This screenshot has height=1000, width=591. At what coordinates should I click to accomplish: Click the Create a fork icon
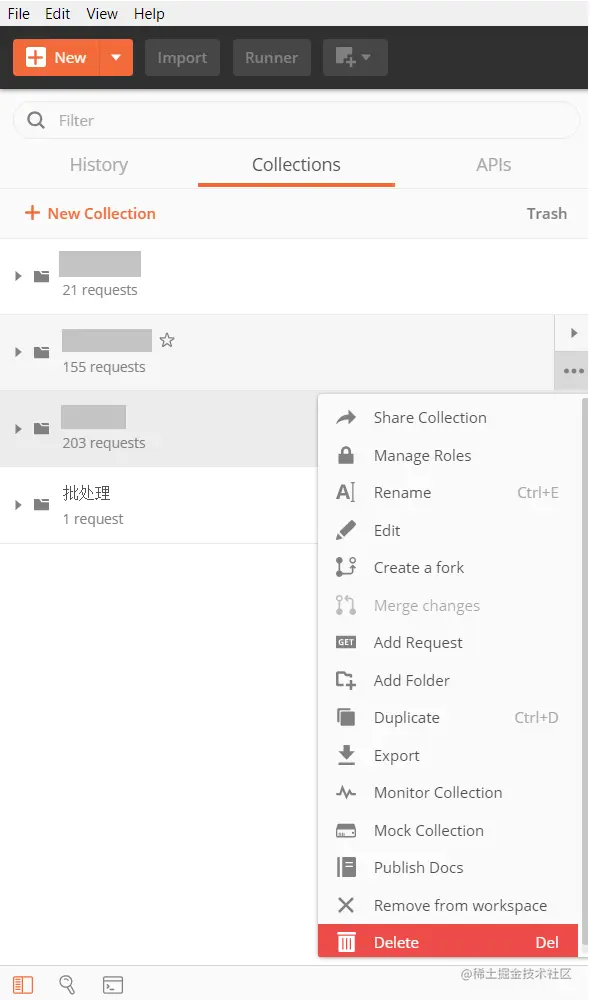pyautogui.click(x=346, y=567)
